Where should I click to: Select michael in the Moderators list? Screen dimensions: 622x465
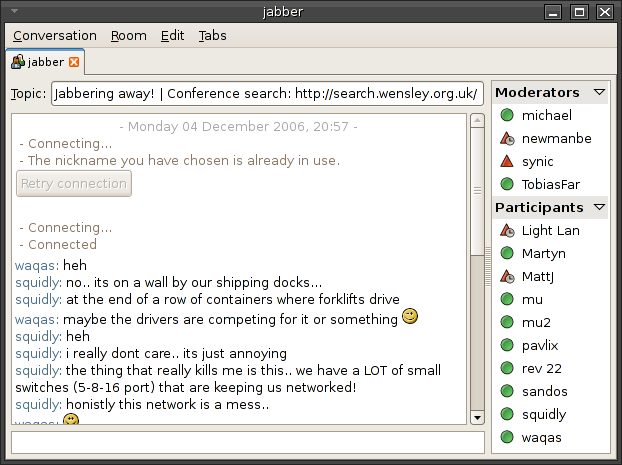click(x=550, y=115)
